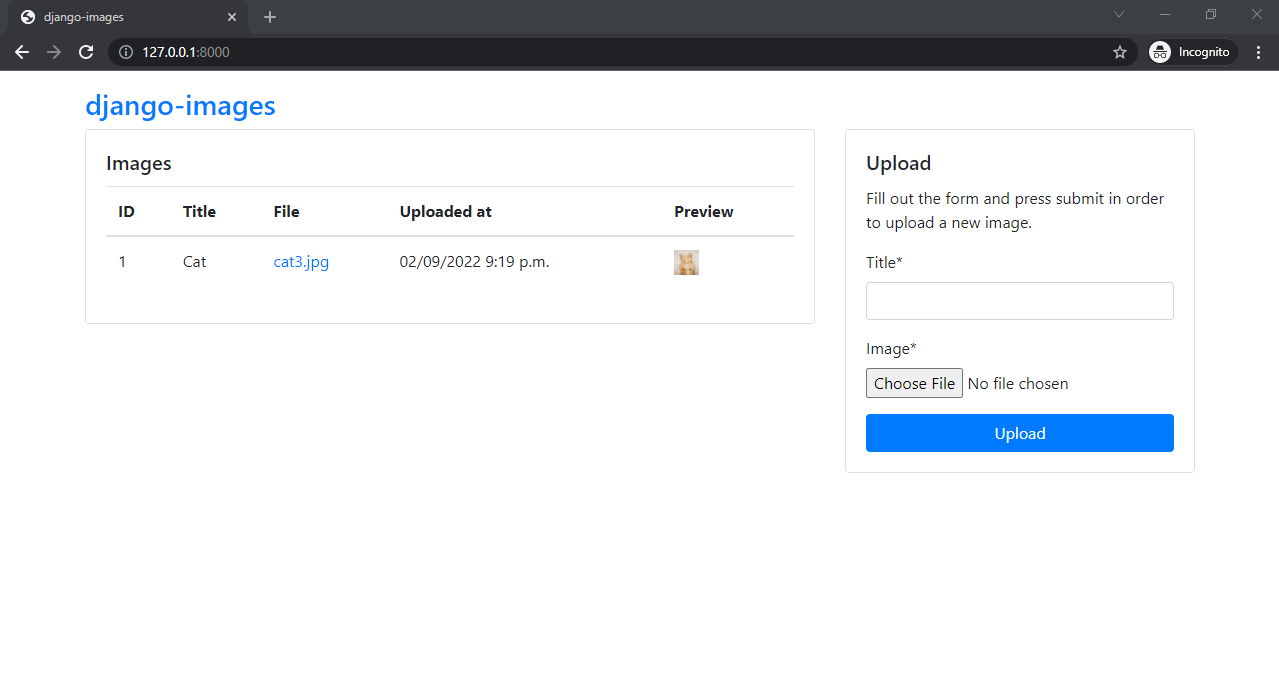Click the django-images page heading link

(181, 105)
